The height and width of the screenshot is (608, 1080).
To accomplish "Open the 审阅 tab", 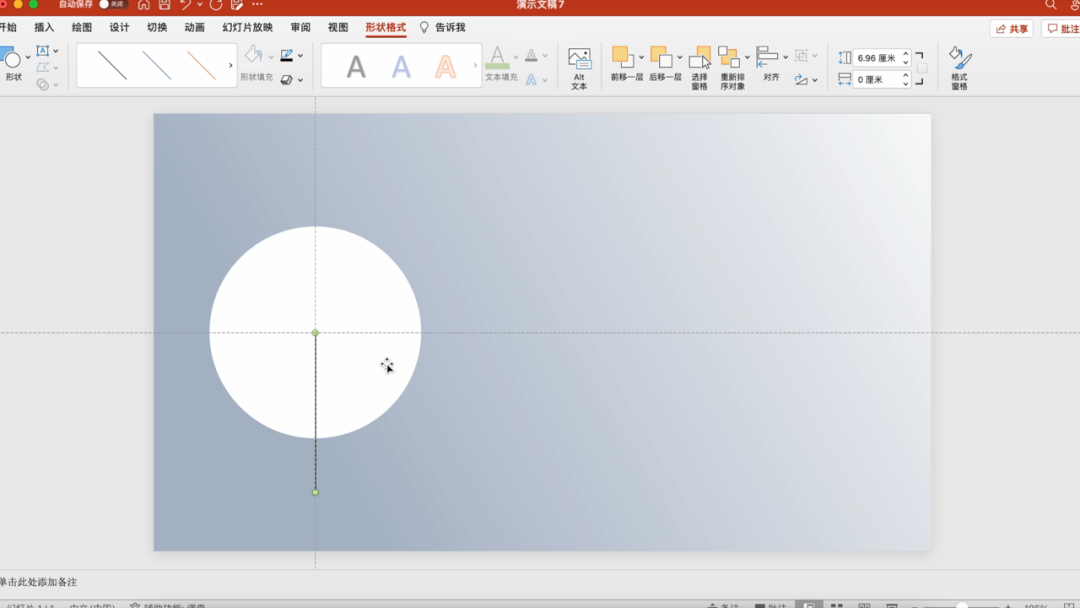I will coord(300,28).
